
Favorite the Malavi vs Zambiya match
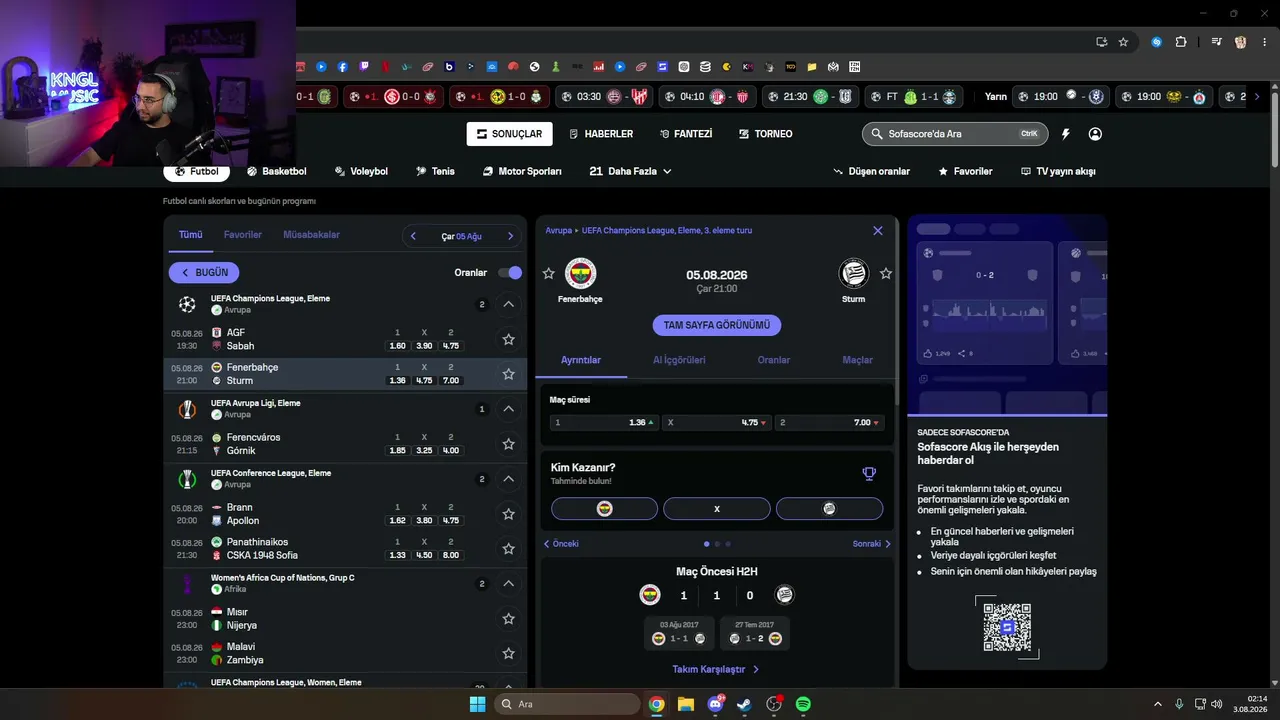click(x=508, y=653)
